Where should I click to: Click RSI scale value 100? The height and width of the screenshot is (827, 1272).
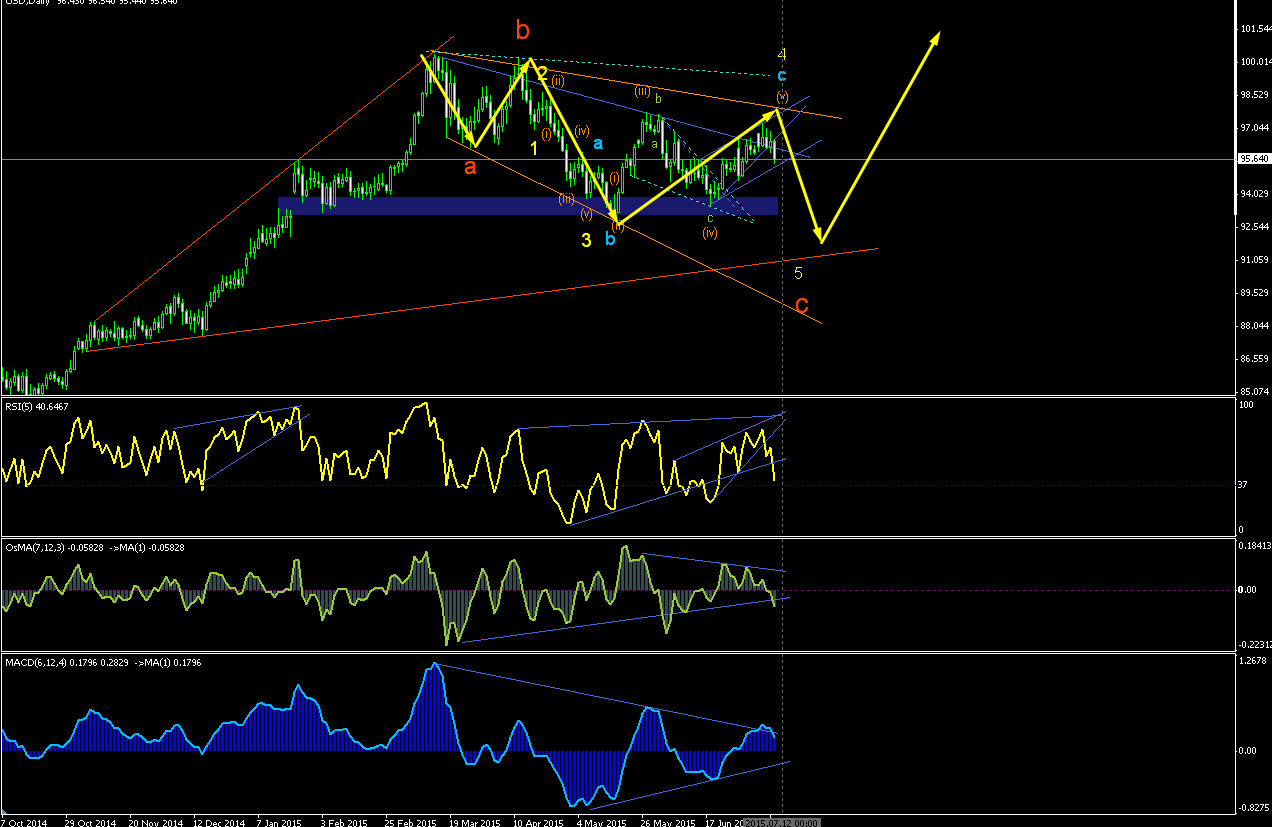coord(1247,406)
